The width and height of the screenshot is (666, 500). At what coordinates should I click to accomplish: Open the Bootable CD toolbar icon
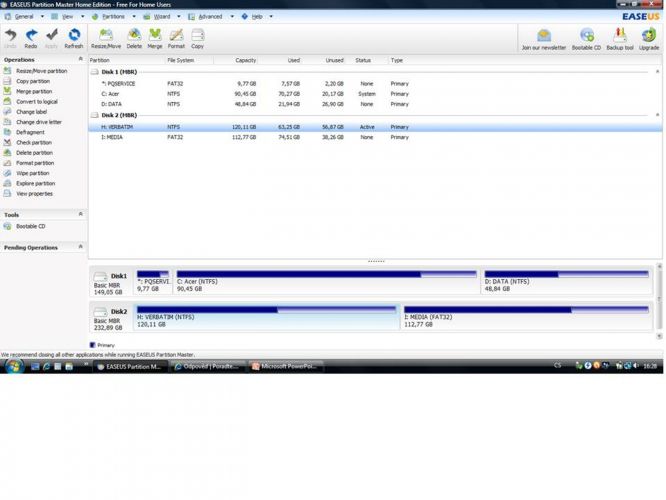coord(587,40)
